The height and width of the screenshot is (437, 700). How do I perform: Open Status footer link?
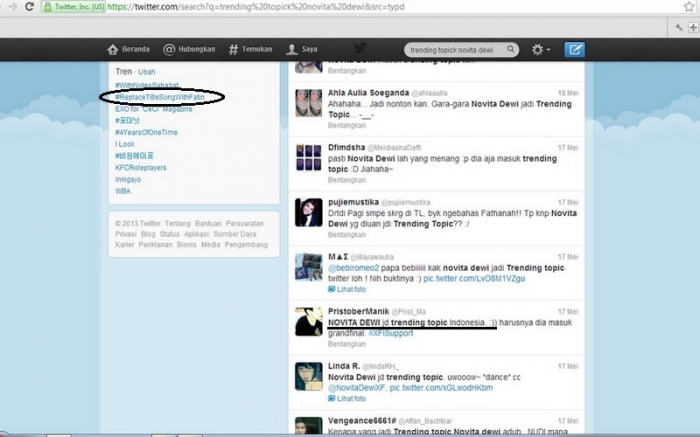click(x=170, y=234)
